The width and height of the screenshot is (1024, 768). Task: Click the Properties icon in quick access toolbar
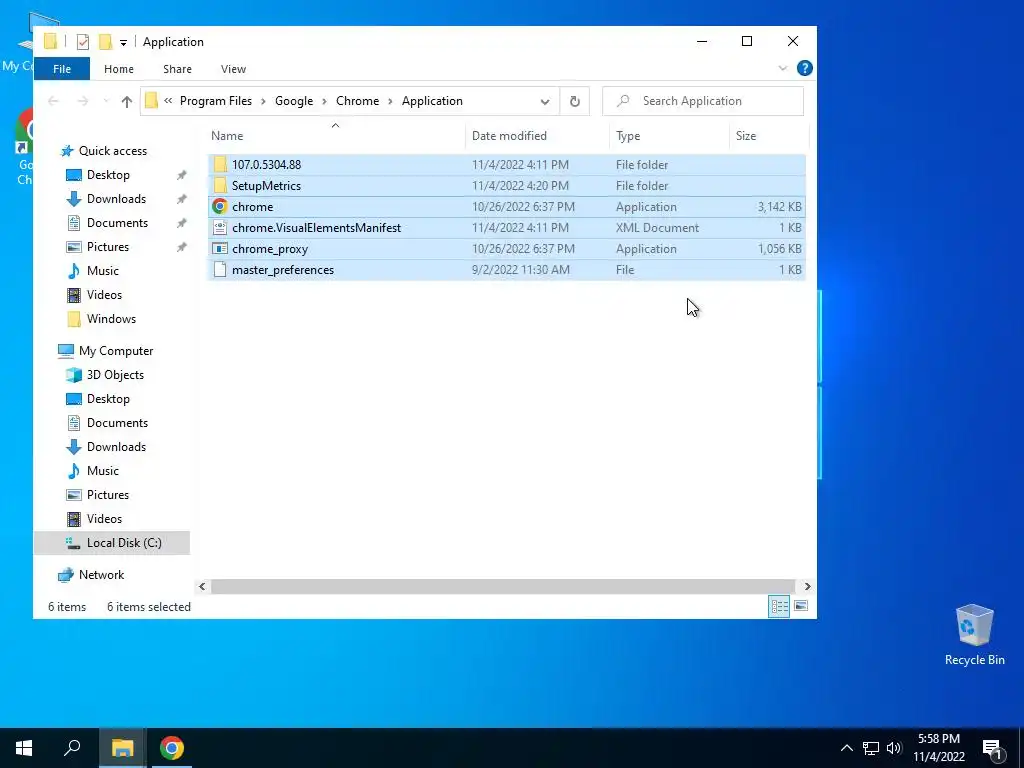point(82,42)
